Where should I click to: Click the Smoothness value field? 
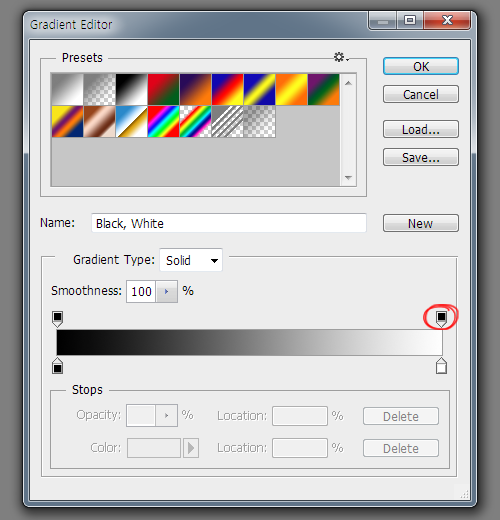141,291
